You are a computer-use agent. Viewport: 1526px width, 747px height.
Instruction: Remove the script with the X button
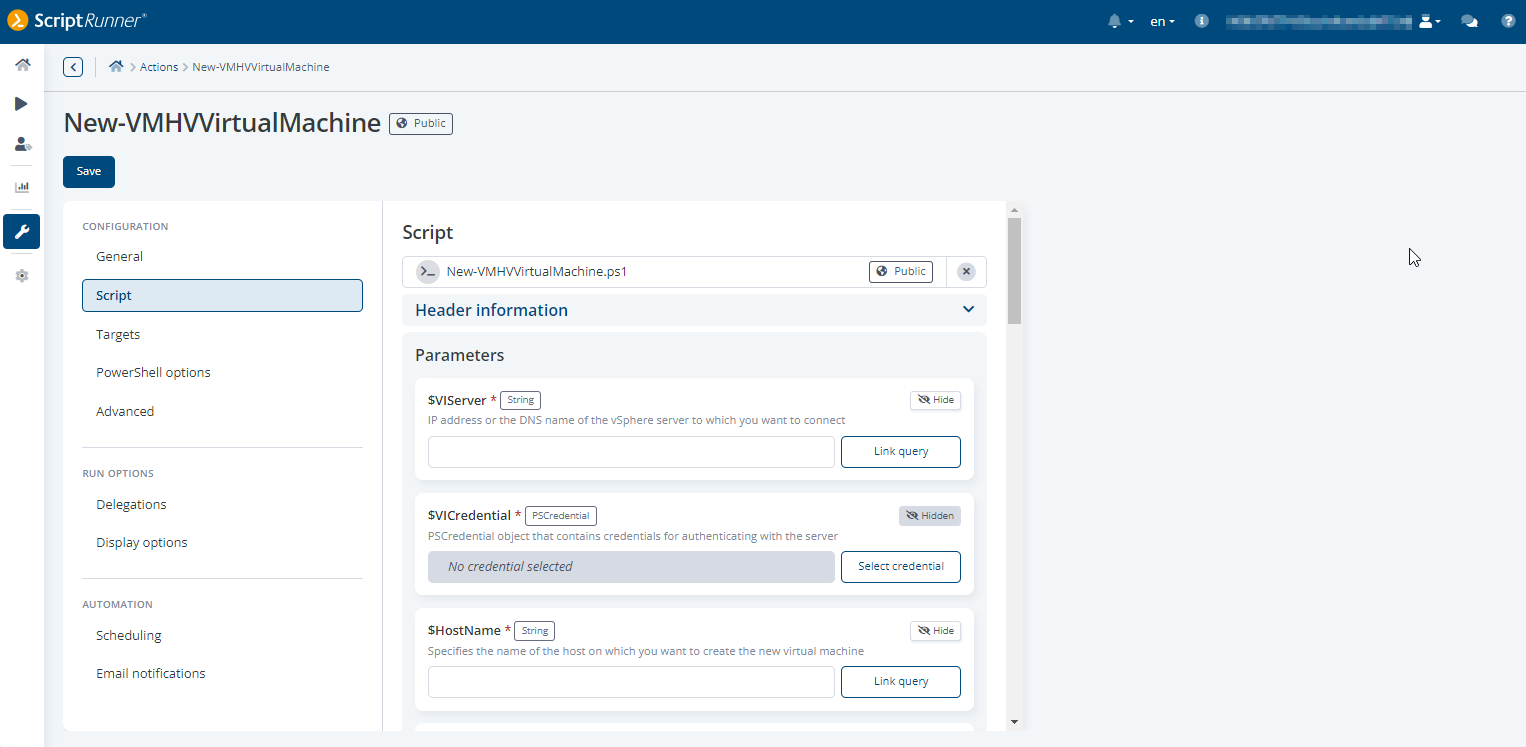(966, 272)
